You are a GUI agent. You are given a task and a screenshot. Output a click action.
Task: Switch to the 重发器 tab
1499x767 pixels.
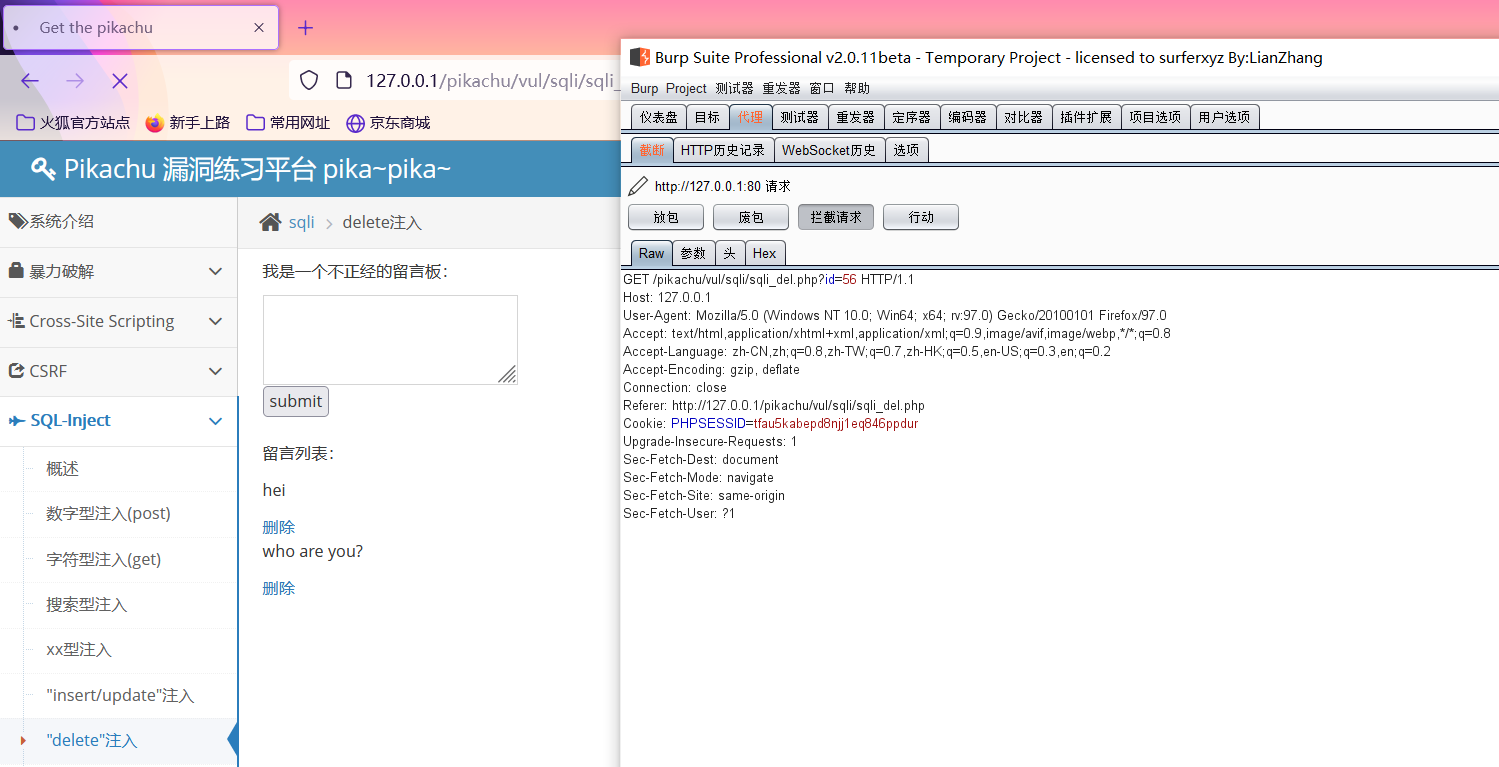[856, 117]
